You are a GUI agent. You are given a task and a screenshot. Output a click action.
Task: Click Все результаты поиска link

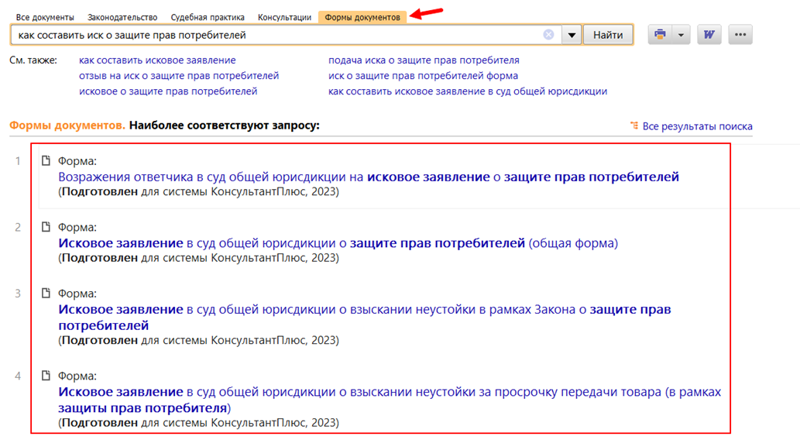click(697, 126)
